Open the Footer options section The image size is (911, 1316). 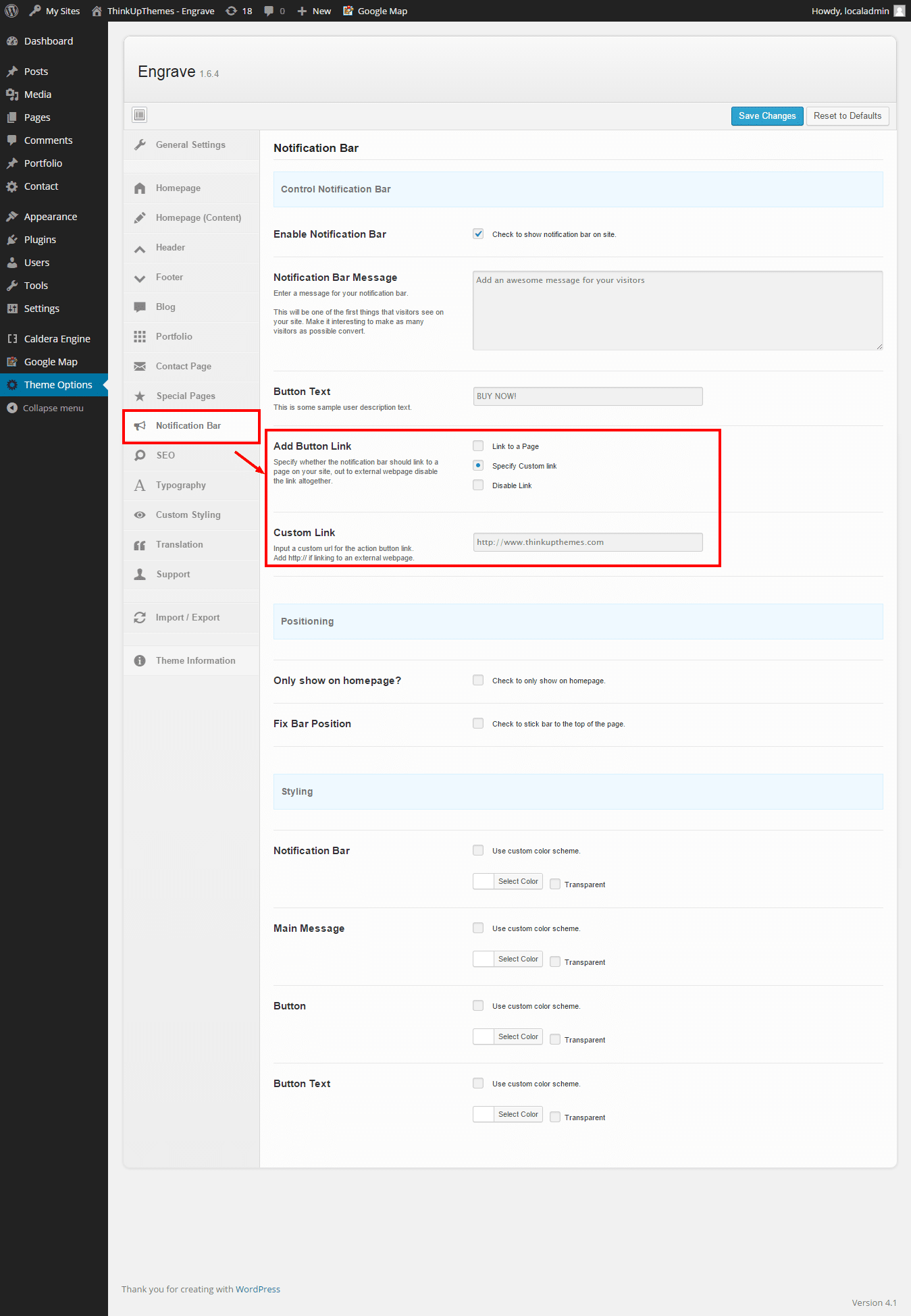pyautogui.click(x=169, y=278)
